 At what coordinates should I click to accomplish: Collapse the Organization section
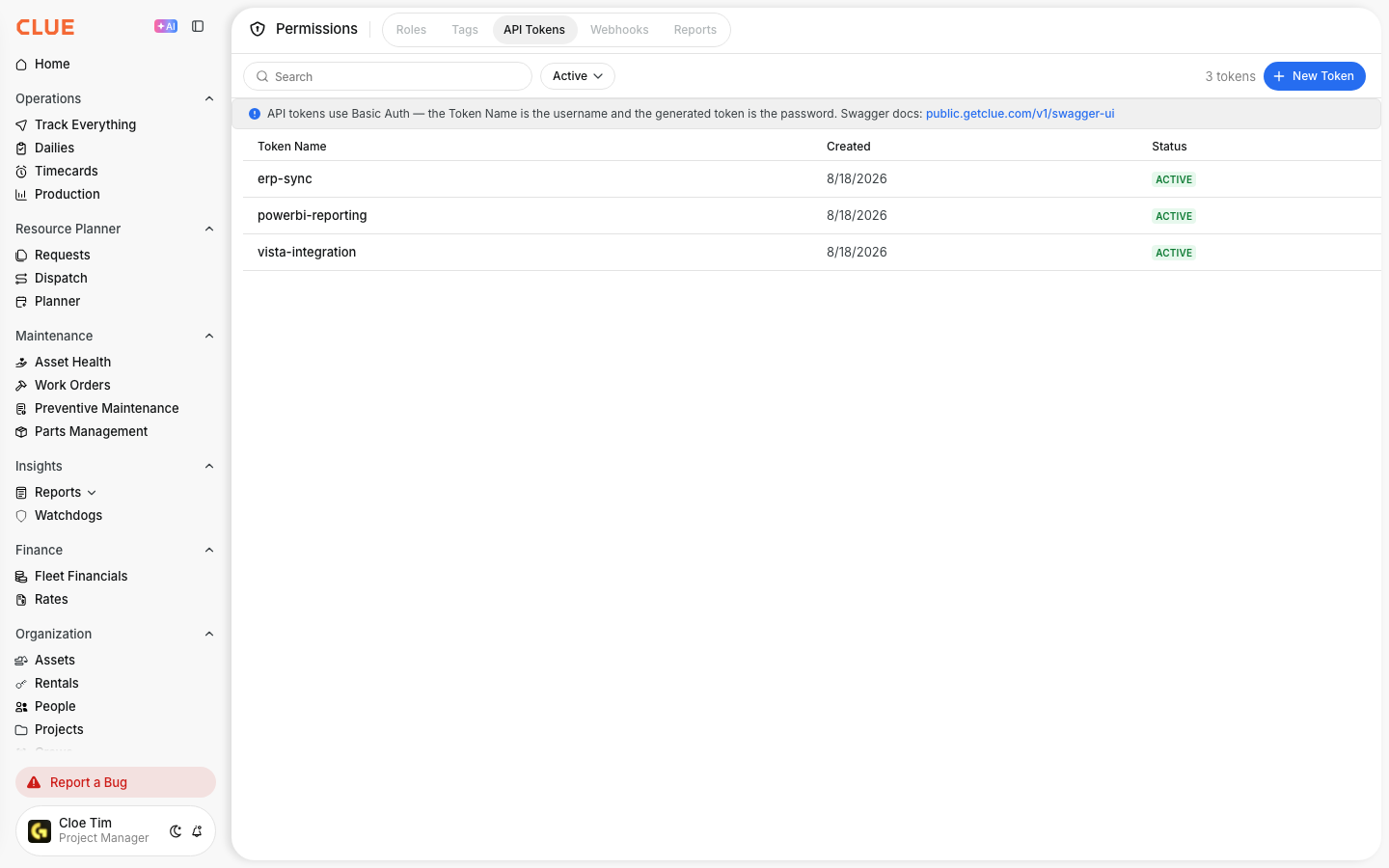[209, 634]
